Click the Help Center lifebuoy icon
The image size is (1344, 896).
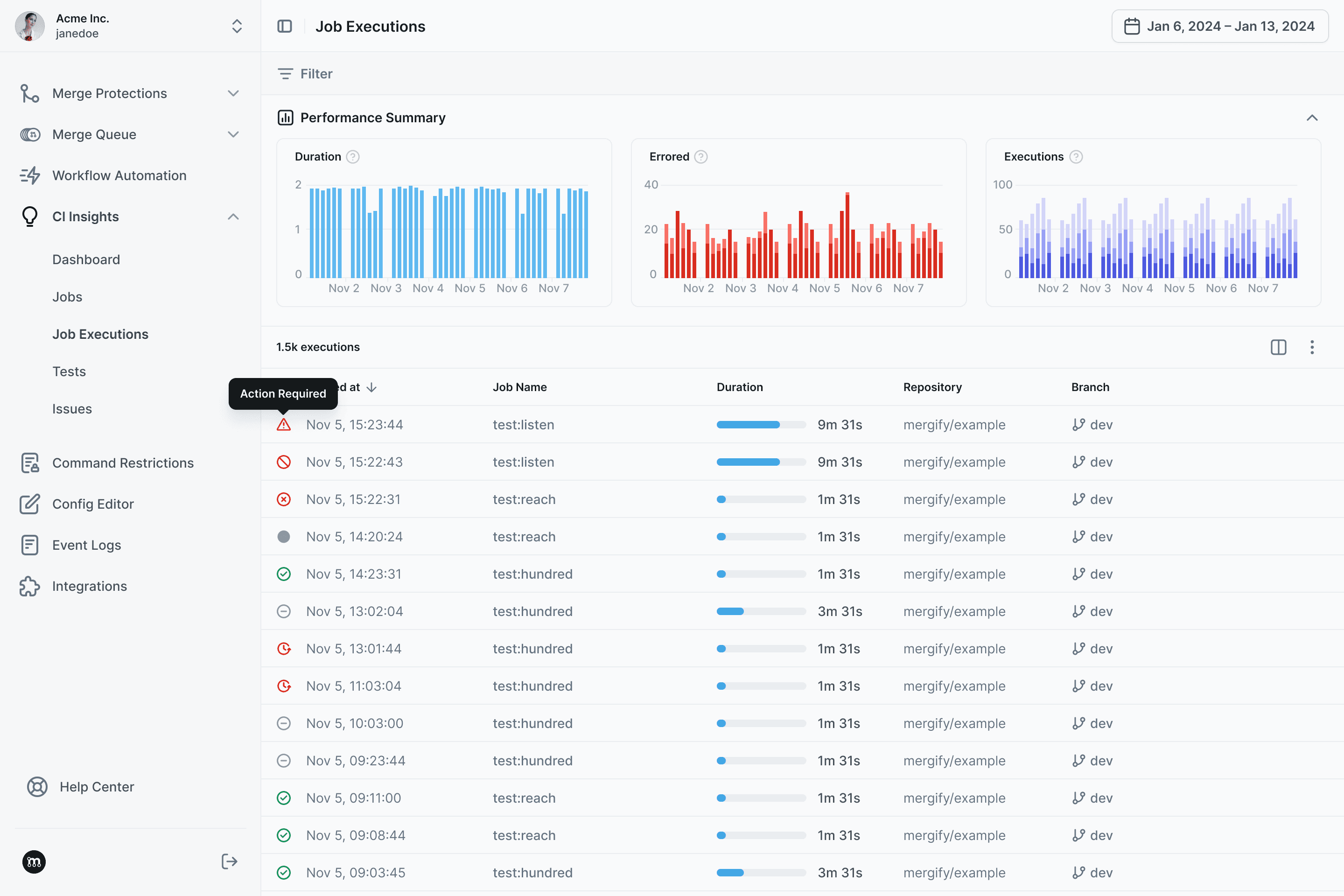(37, 787)
